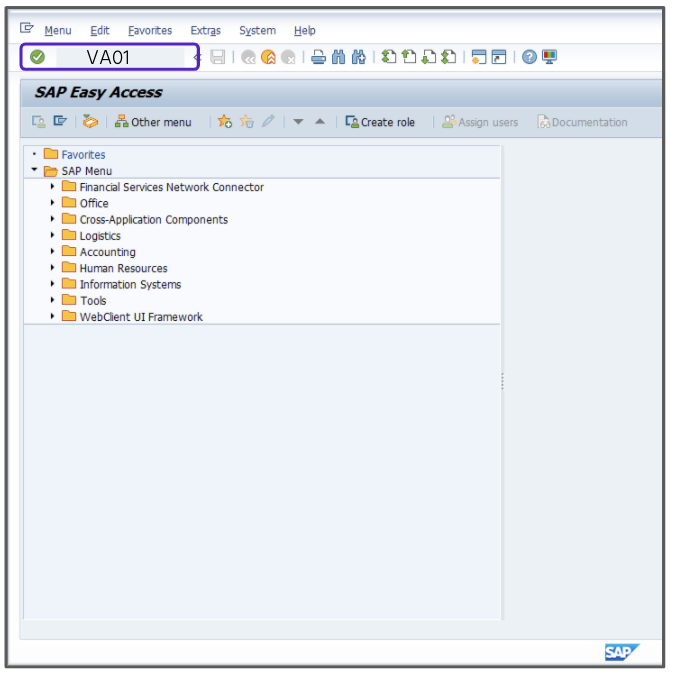Screen dimensions: 674x676
Task: Open the System menu
Action: [257, 31]
